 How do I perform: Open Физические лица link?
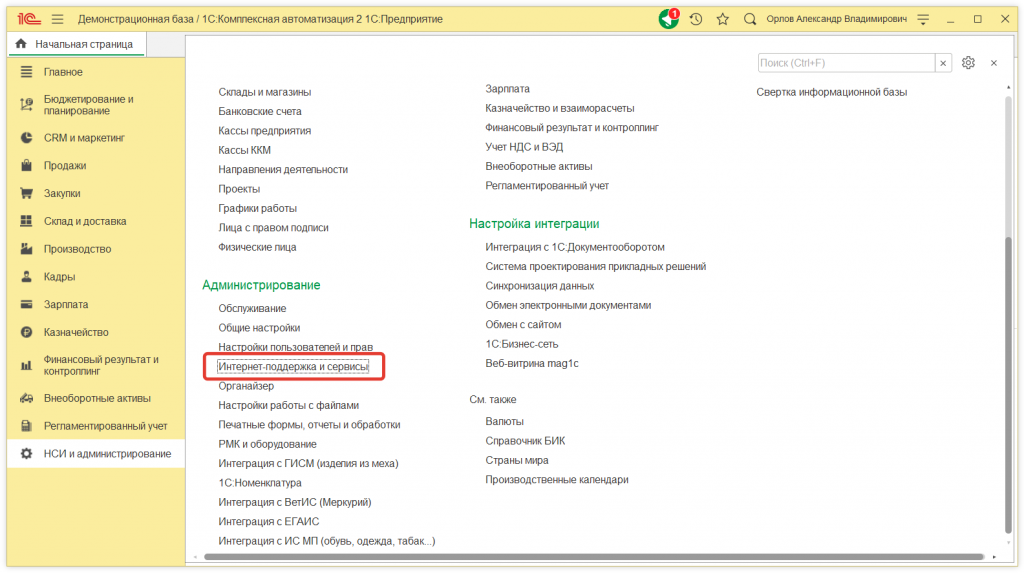[257, 247]
